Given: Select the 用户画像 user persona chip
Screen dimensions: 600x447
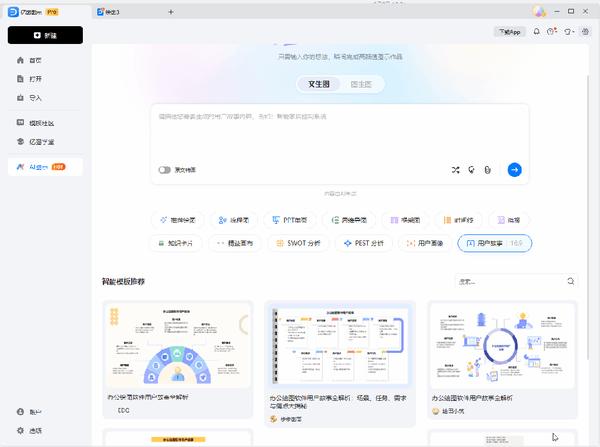Looking at the screenshot, I should point(424,243).
